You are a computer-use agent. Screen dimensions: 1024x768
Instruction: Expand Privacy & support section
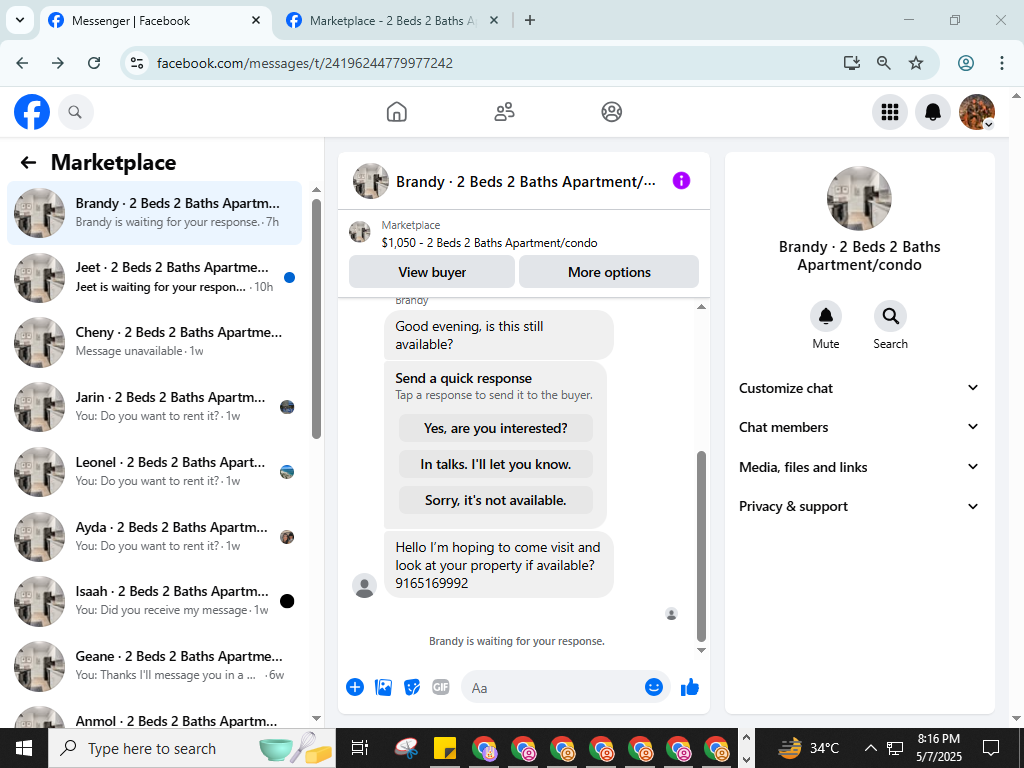pos(859,506)
